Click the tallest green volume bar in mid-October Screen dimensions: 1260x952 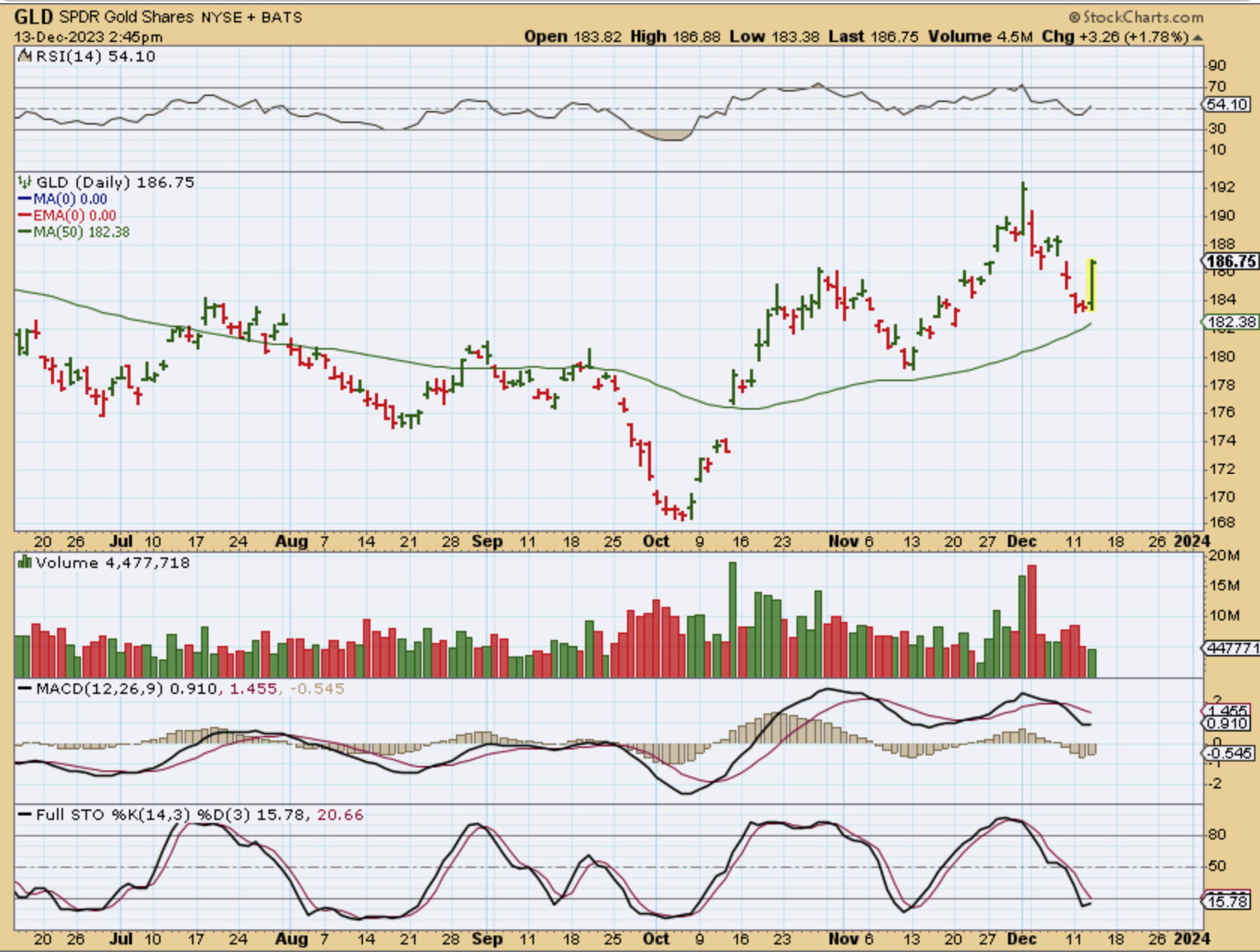click(733, 620)
